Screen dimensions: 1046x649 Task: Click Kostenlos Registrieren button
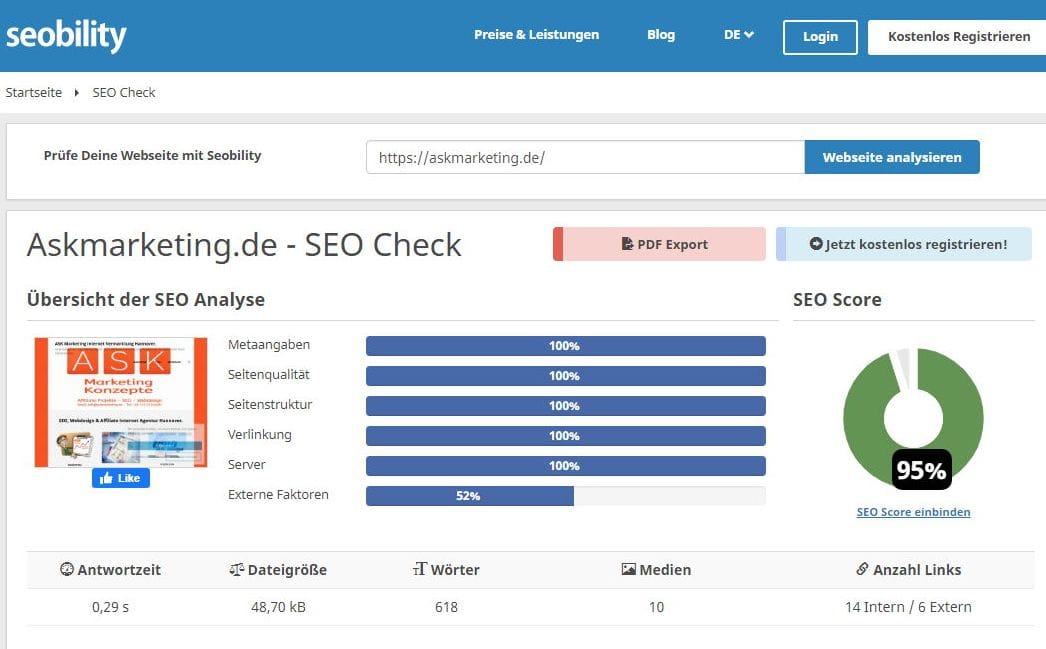click(958, 37)
